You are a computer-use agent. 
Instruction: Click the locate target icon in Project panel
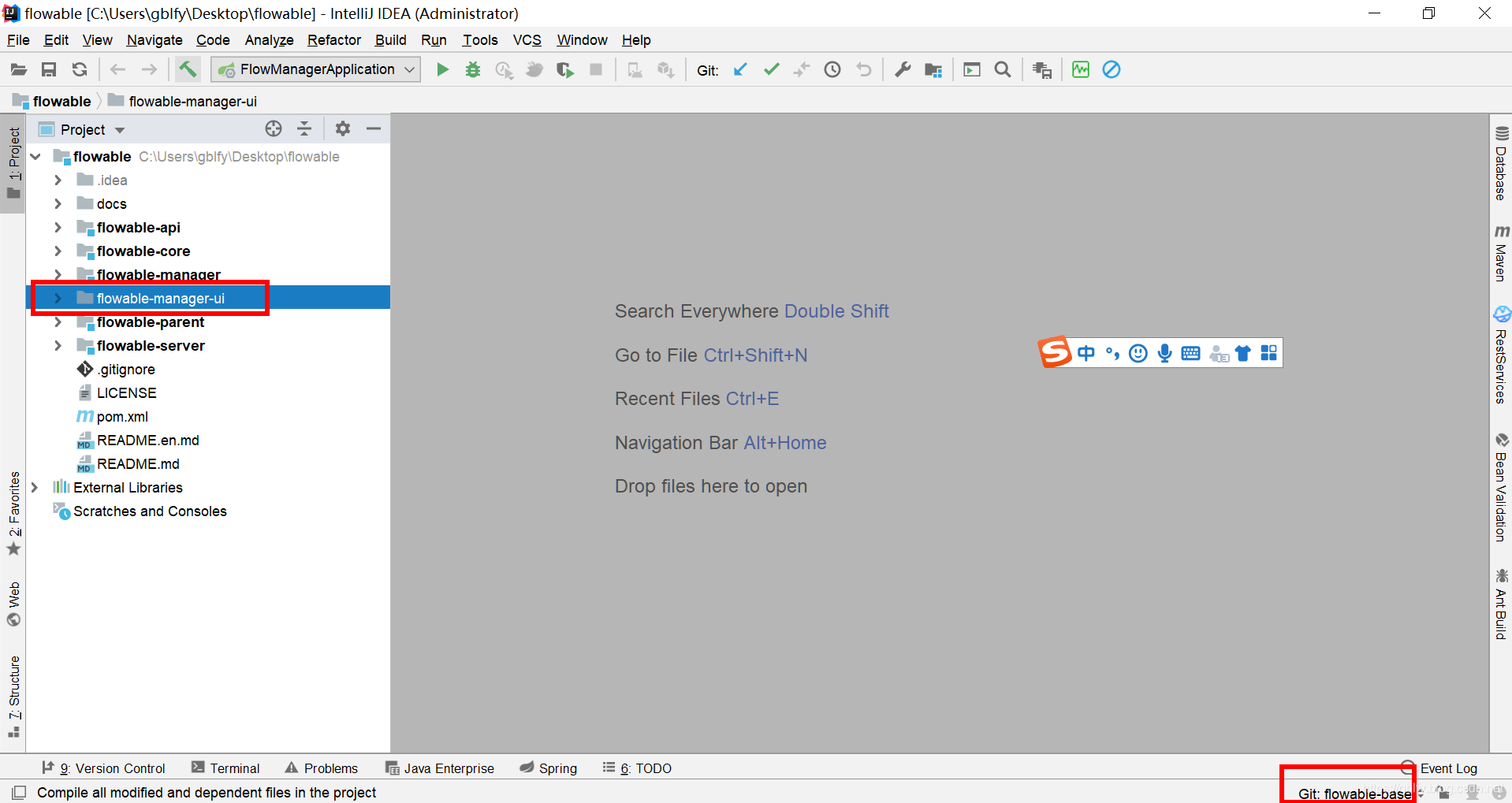click(x=274, y=128)
